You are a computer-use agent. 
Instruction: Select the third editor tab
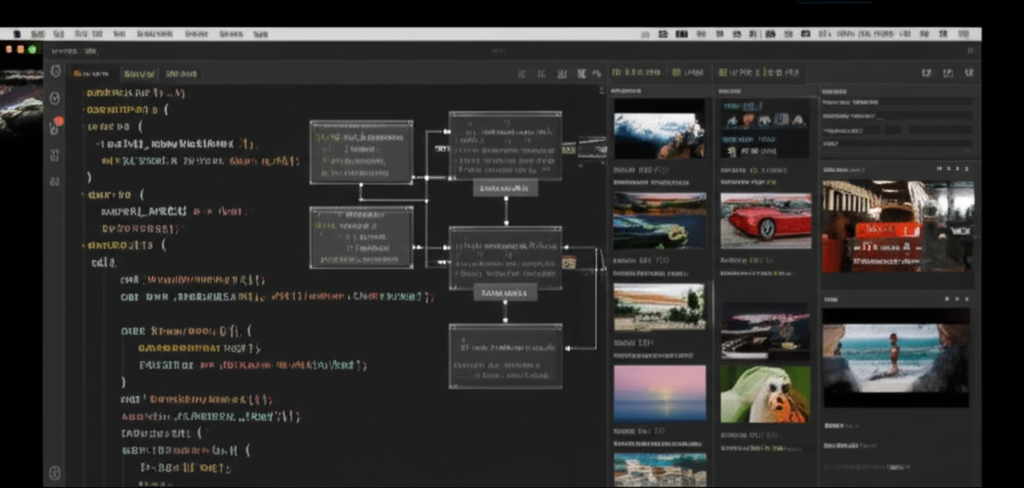coord(181,74)
